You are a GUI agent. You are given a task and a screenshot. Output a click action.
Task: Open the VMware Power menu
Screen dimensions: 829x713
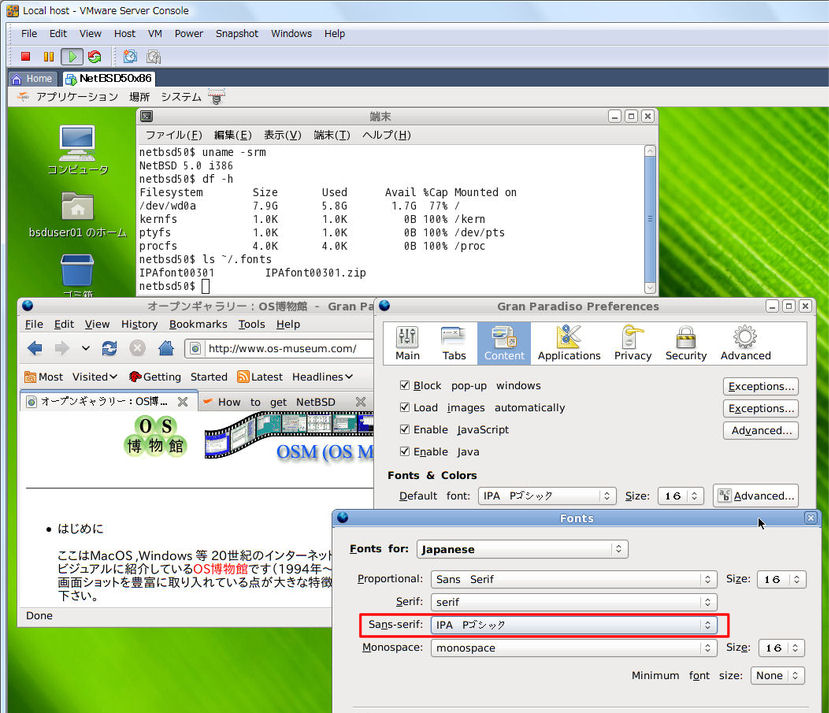click(189, 34)
